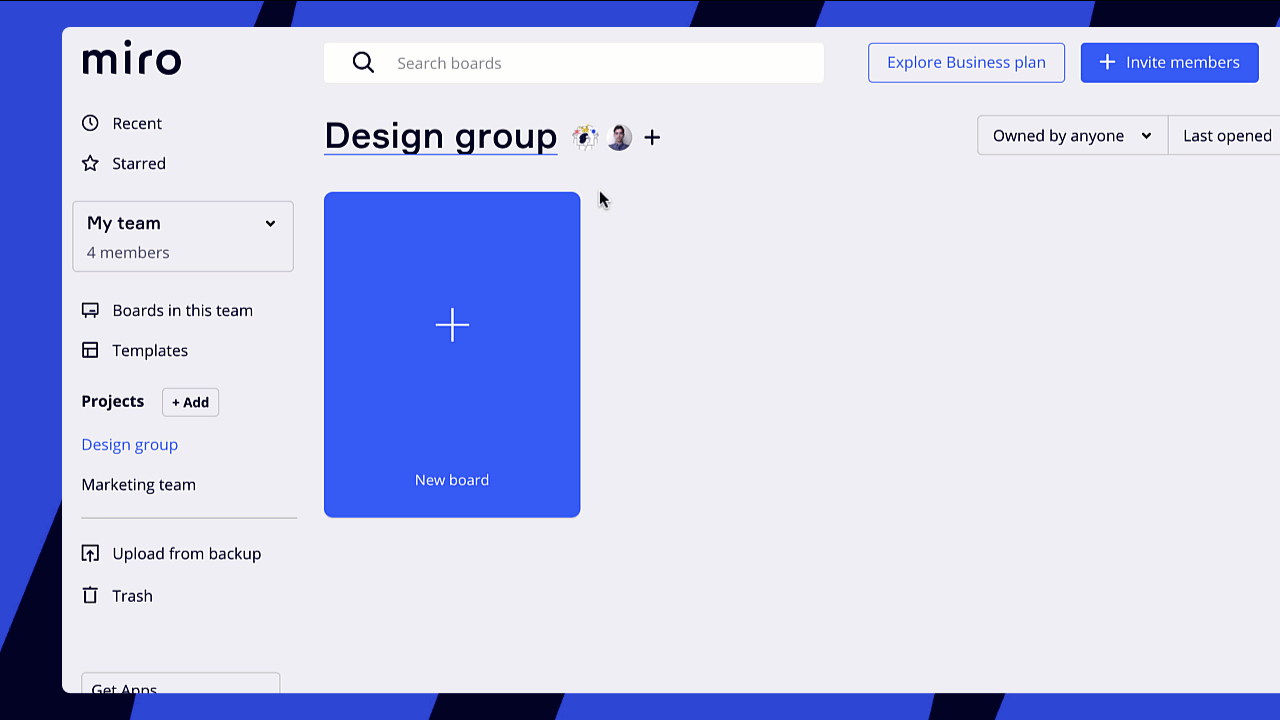This screenshot has height=720, width=1280.
Task: Click the Trash bin icon
Action: [x=90, y=595]
